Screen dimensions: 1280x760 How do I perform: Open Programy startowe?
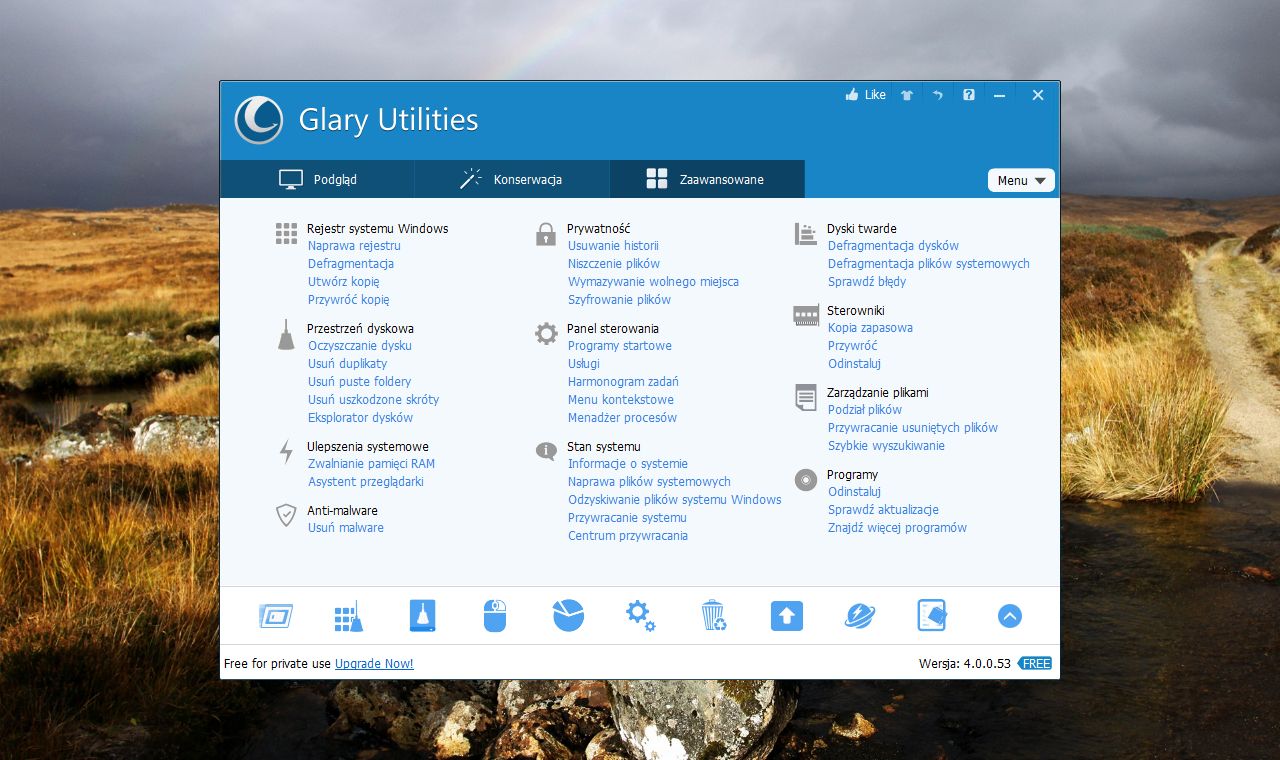tap(620, 345)
